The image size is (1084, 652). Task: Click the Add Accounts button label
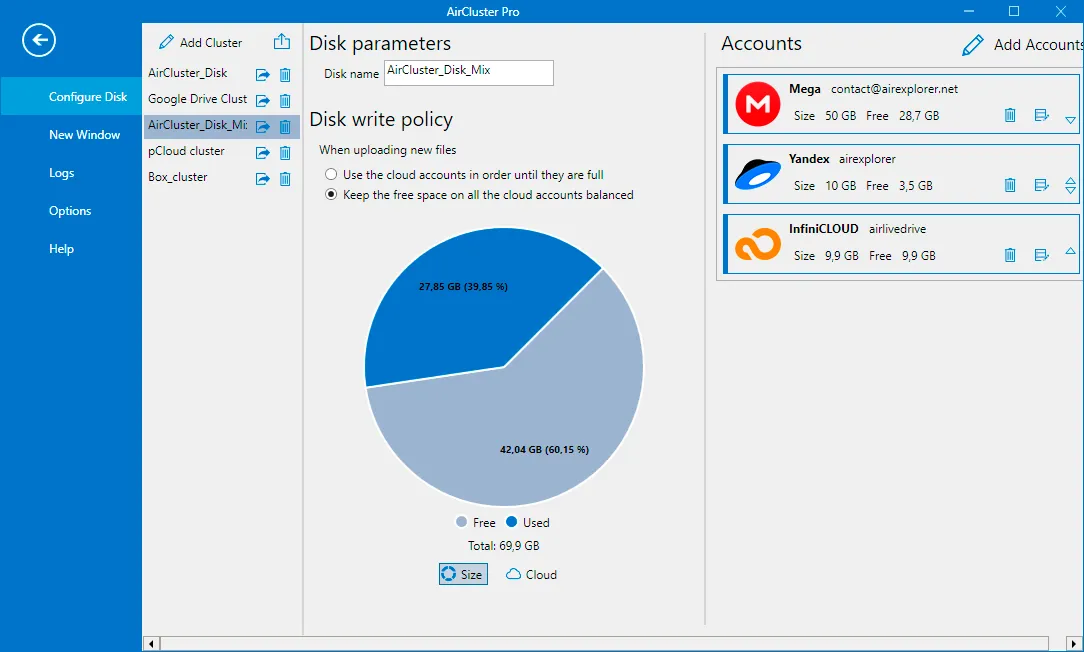pyautogui.click(x=1038, y=45)
